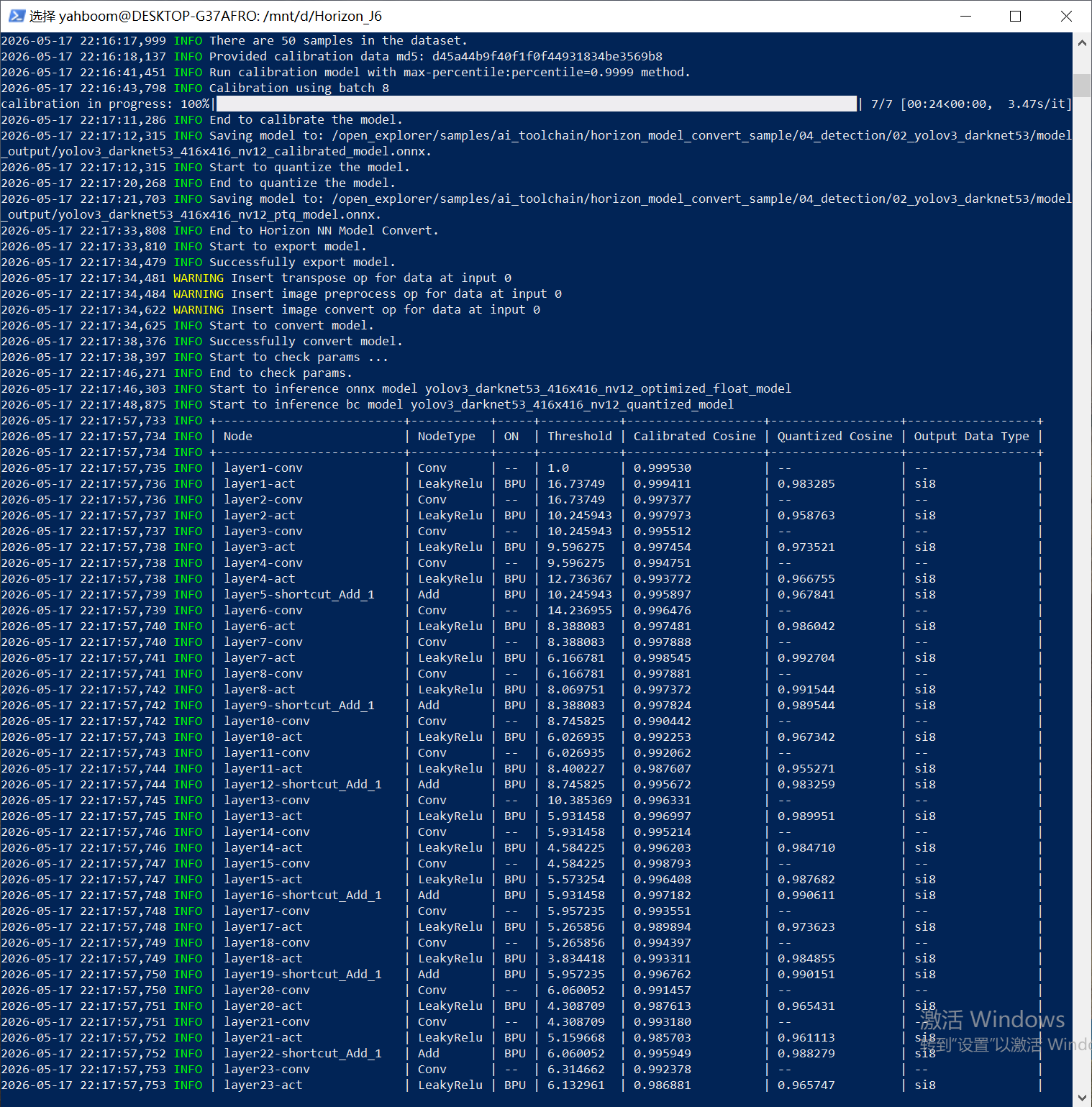
Task: Click the 'yolov3_darknet53_416x416_nv12_optimized_float_model' text
Action: click(609, 388)
